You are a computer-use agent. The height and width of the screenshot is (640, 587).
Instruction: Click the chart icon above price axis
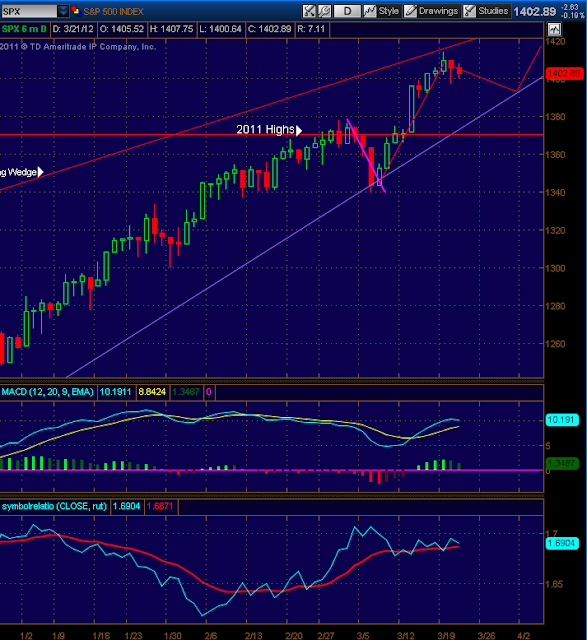554,29
